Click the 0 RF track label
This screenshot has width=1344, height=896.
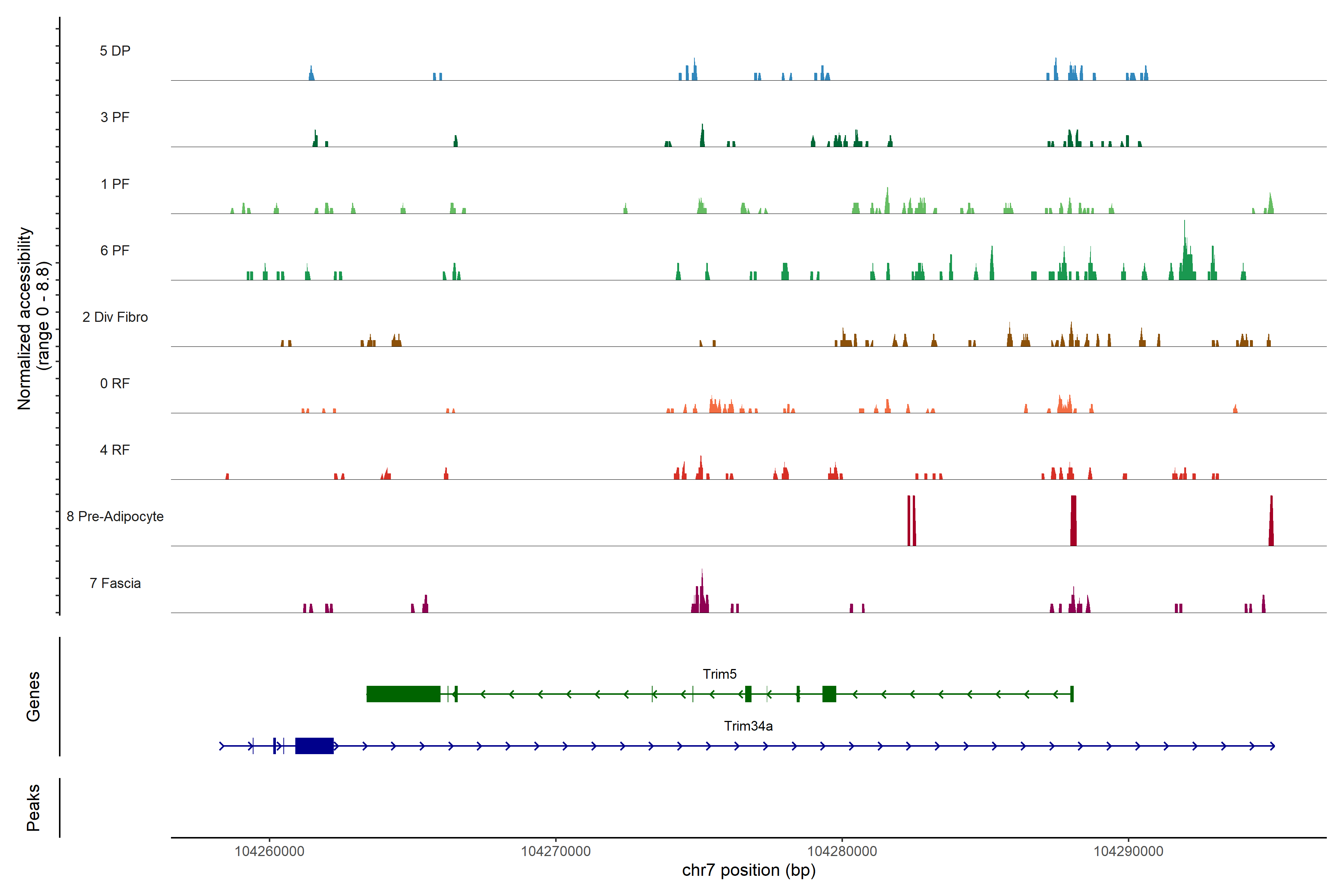click(115, 383)
